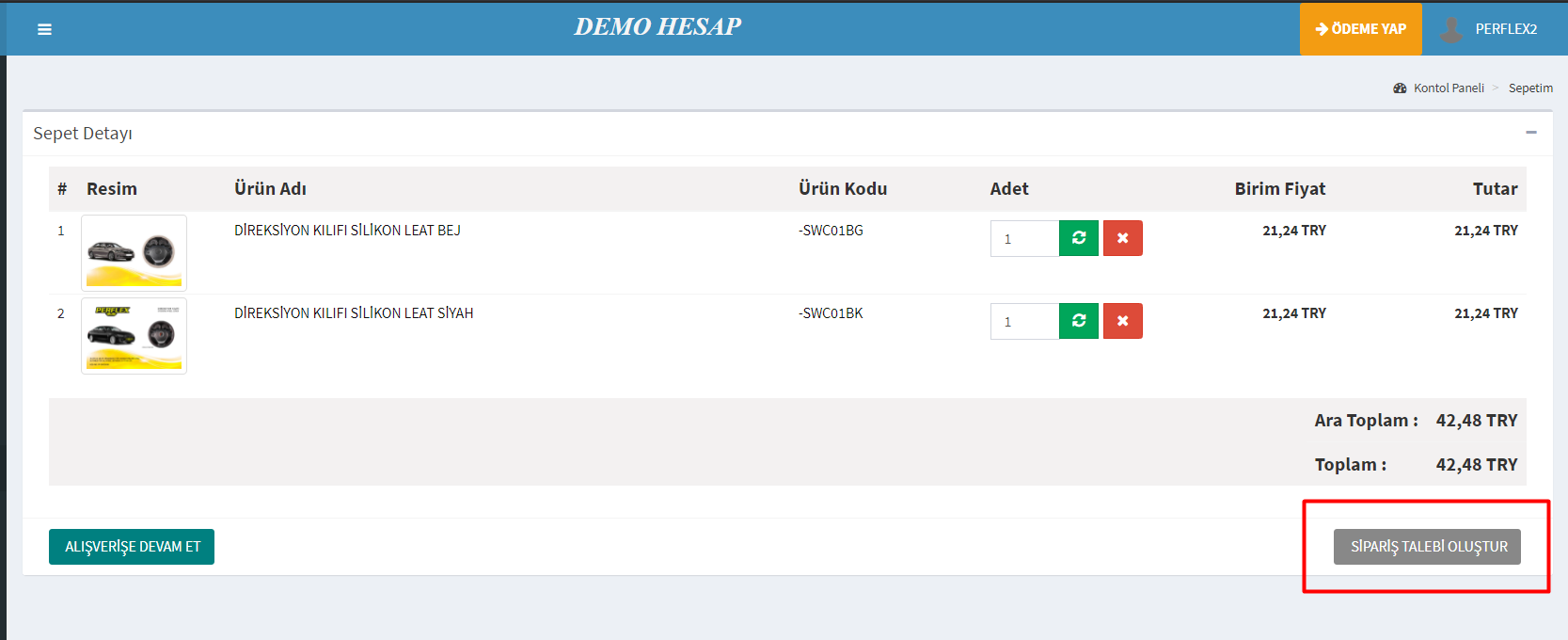Click product name DİREKSİYON KILIFI SİLİKON LEAT BEJ
This screenshot has width=1568, height=640.
[347, 231]
